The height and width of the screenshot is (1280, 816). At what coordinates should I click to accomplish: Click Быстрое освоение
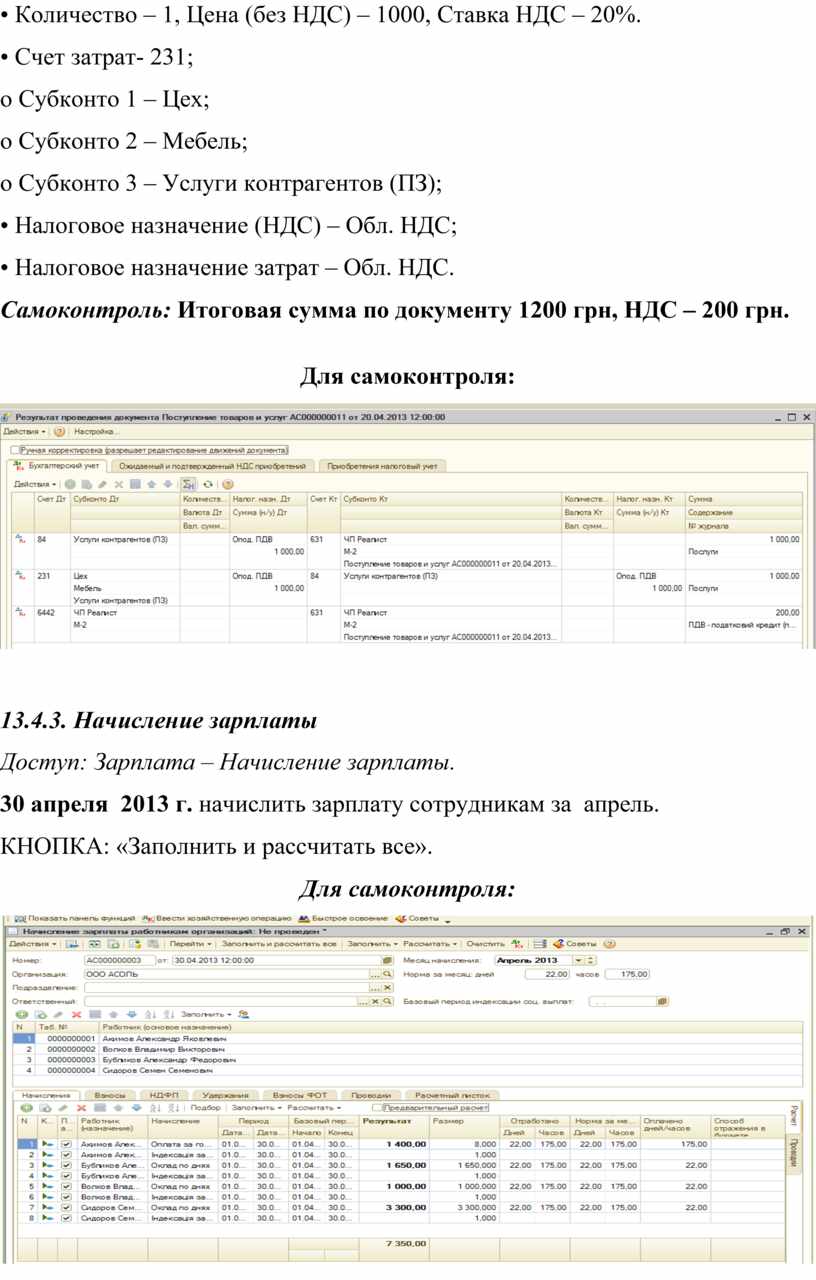tap(343, 918)
